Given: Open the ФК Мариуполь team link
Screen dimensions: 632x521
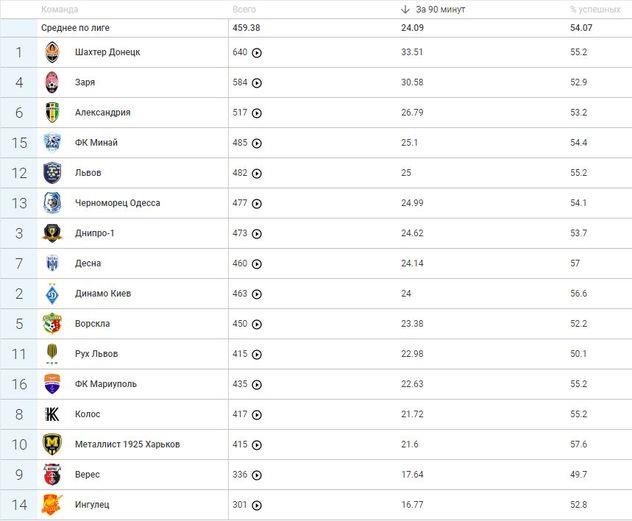Looking at the screenshot, I should [x=106, y=384].
